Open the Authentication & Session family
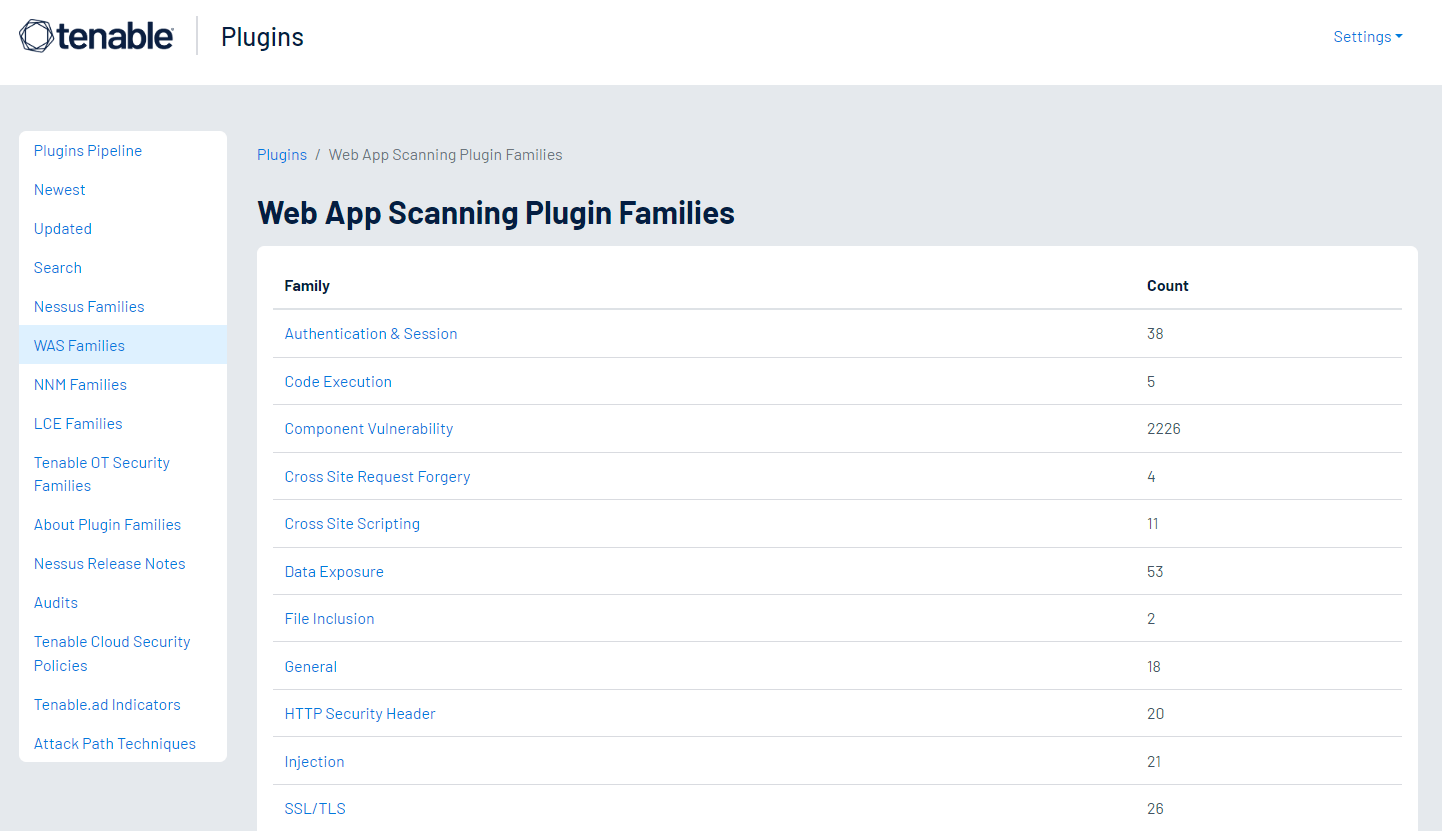This screenshot has height=831, width=1442. (371, 333)
